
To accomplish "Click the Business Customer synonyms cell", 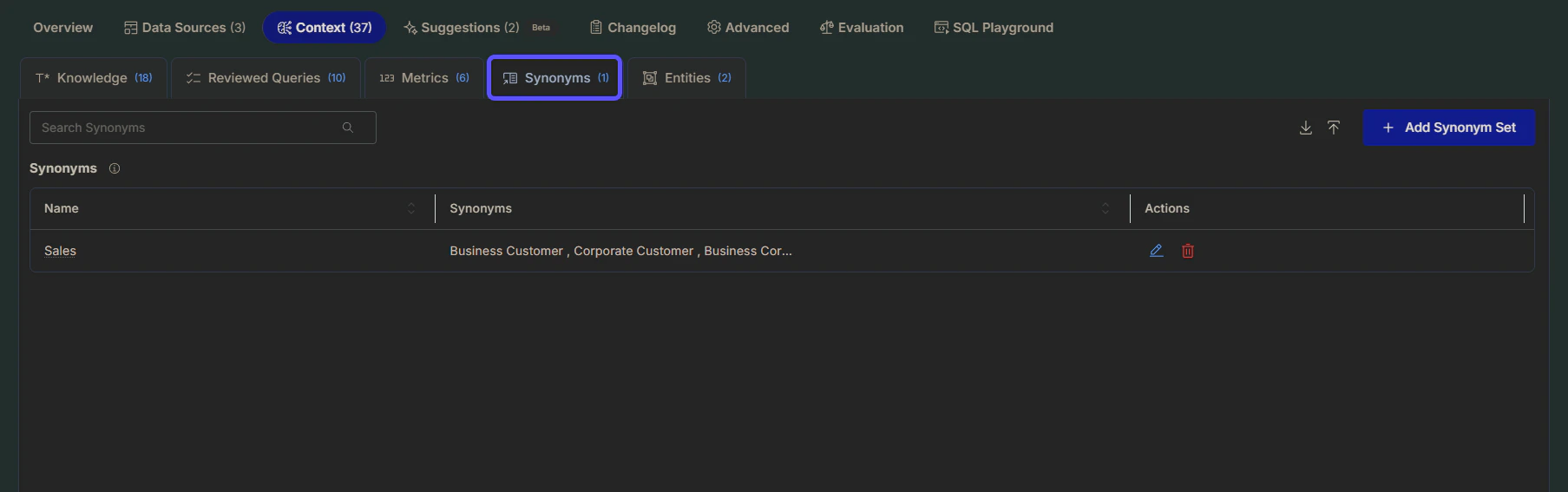I will pyautogui.click(x=620, y=251).
